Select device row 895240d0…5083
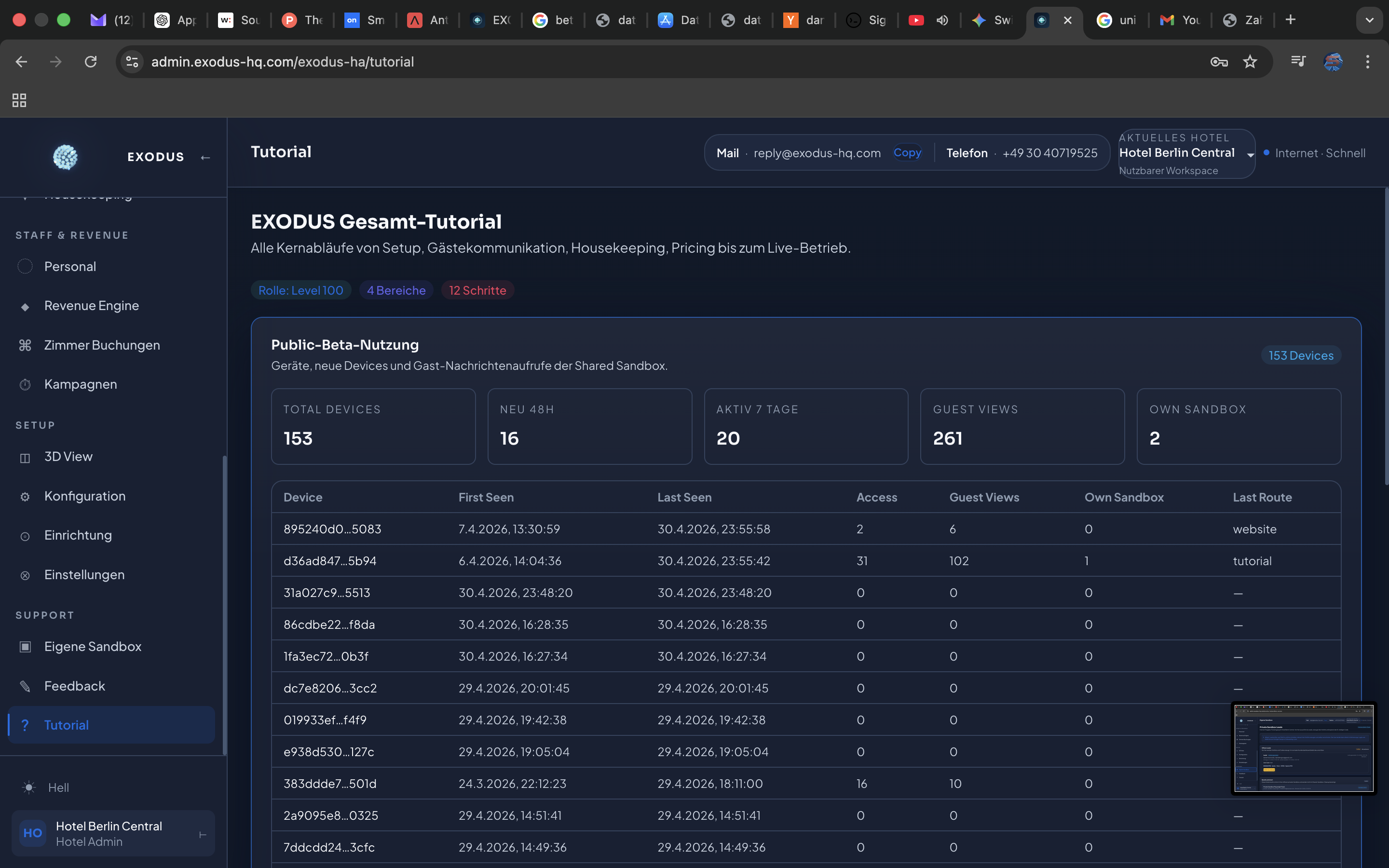This screenshot has width=1389, height=868. 806,529
